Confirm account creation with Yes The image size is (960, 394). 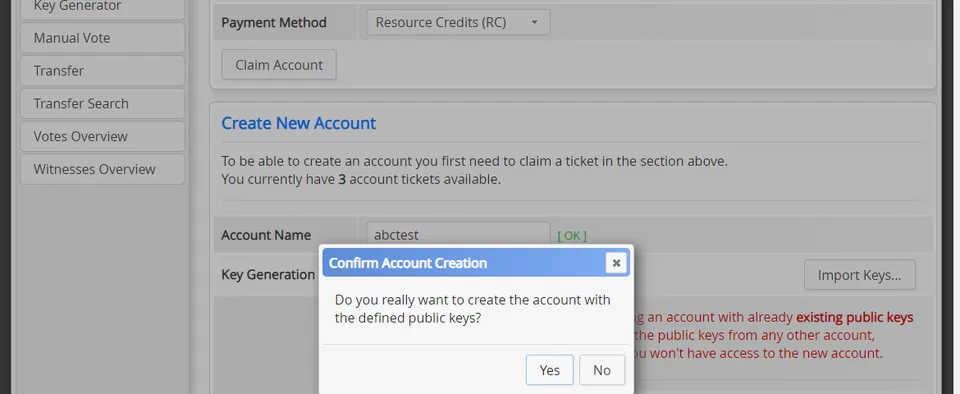pyautogui.click(x=549, y=370)
